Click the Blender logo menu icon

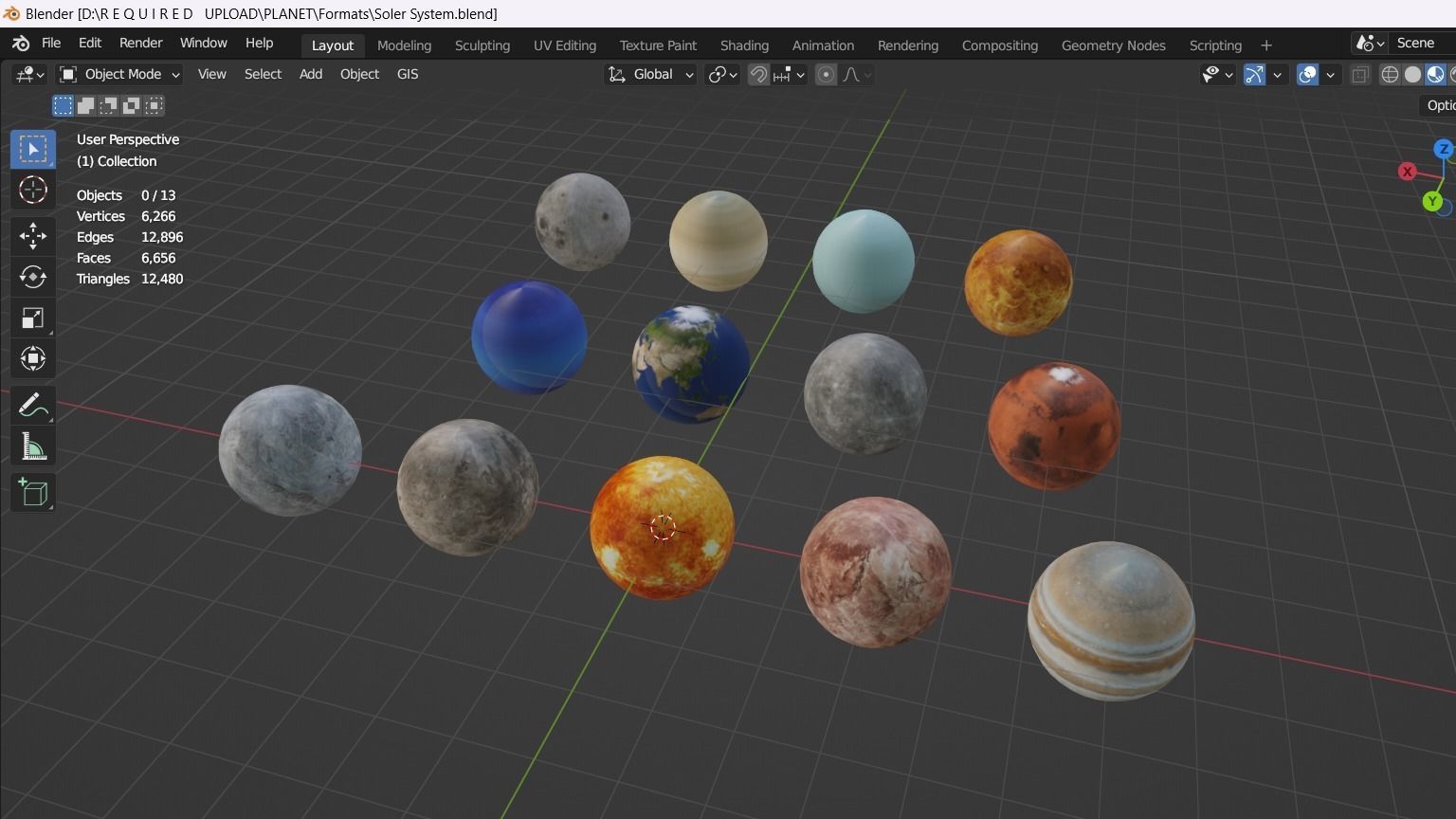21,44
